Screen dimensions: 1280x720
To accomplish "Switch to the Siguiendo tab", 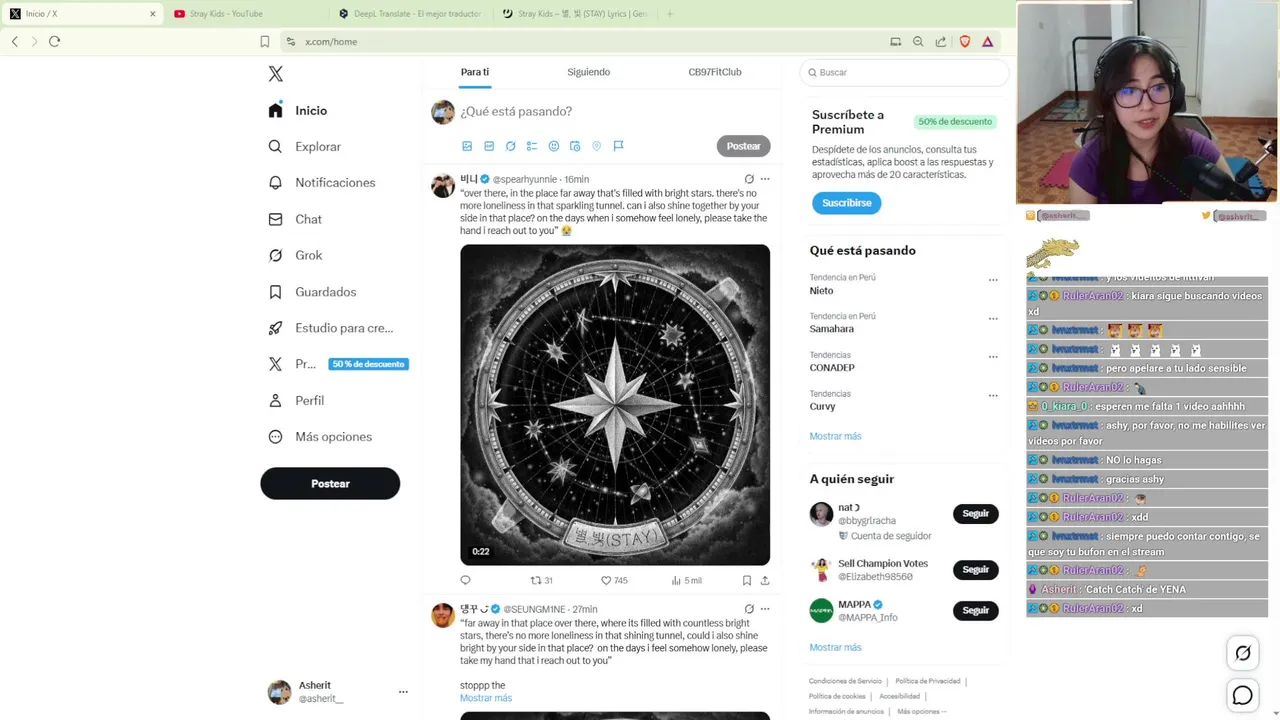I will coord(588,72).
